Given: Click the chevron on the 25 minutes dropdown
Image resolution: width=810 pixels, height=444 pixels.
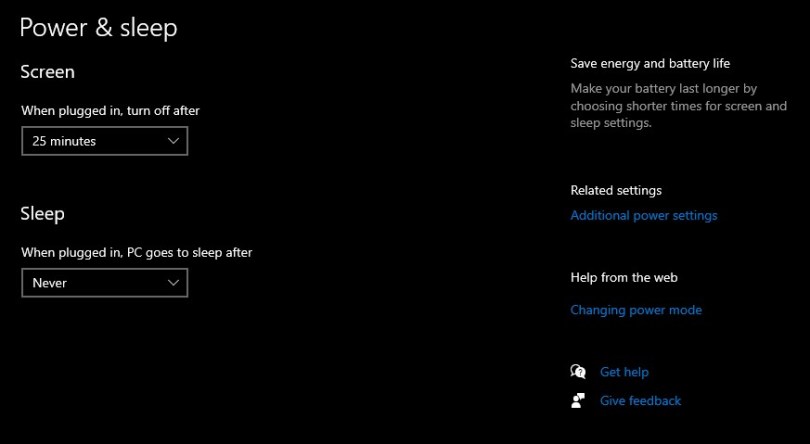Looking at the screenshot, I should [173, 141].
